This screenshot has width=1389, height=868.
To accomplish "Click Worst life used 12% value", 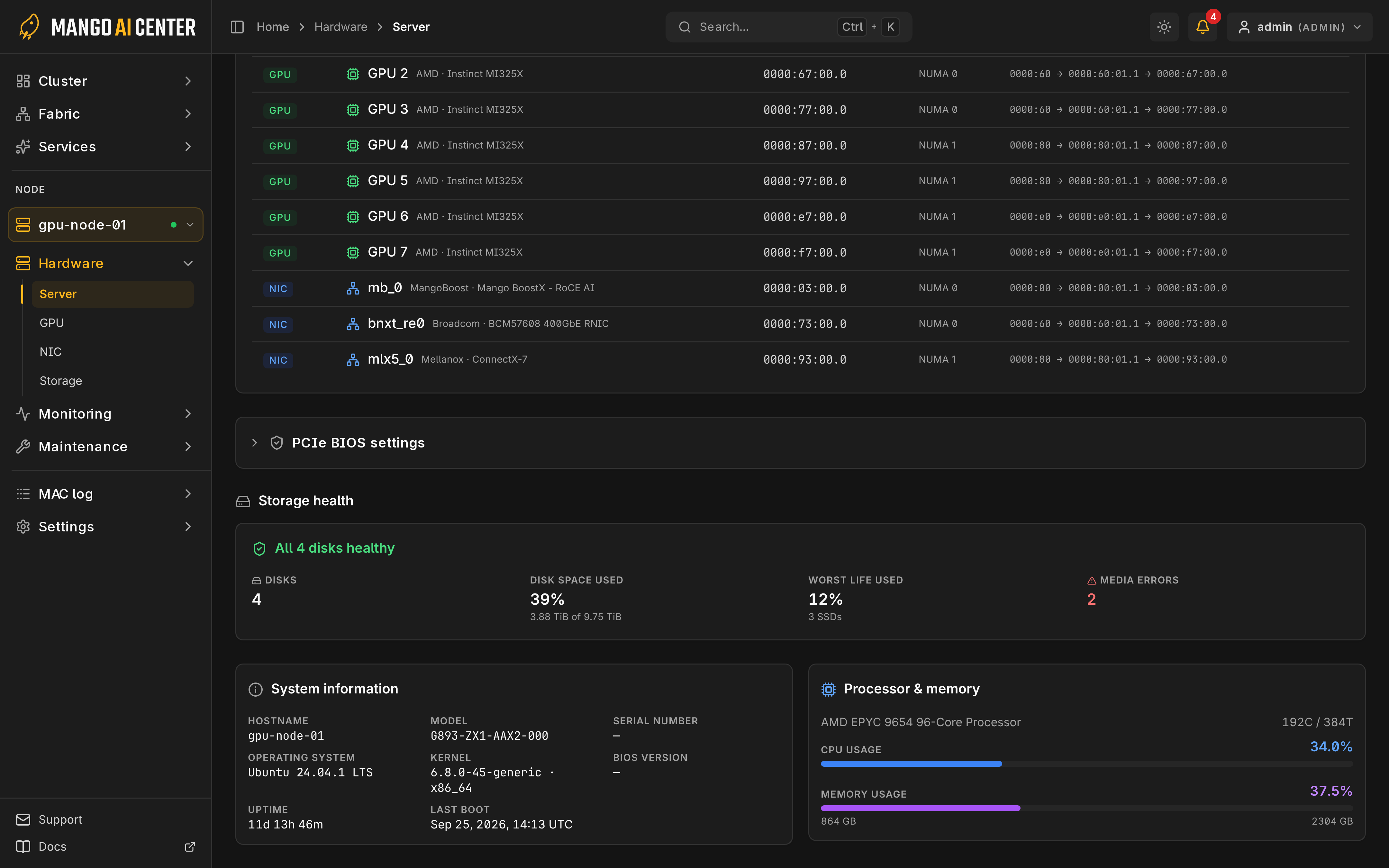I will (x=825, y=599).
